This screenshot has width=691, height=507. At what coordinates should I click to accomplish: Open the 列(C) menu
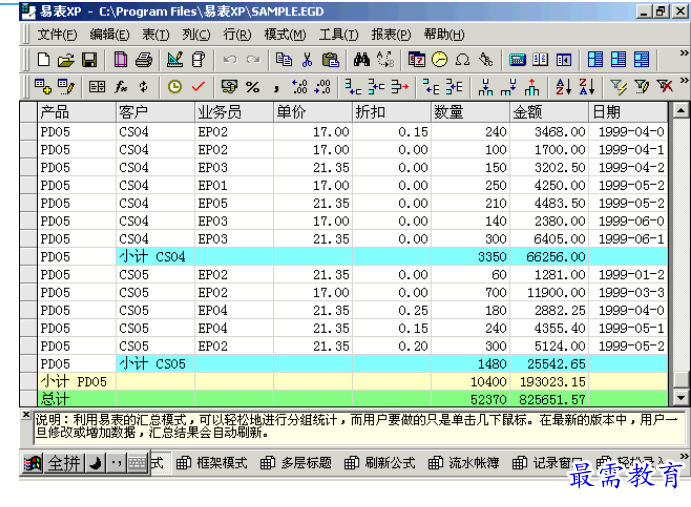[x=196, y=34]
